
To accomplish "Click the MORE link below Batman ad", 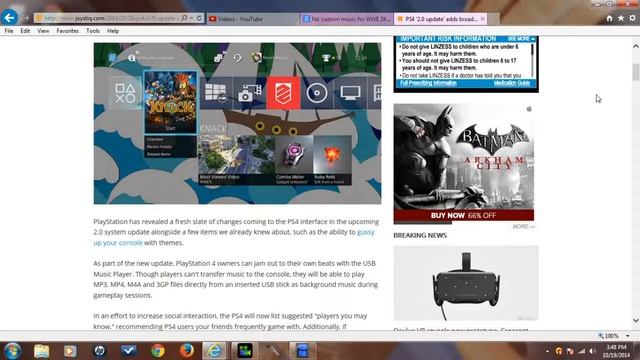I will [x=523, y=227].
